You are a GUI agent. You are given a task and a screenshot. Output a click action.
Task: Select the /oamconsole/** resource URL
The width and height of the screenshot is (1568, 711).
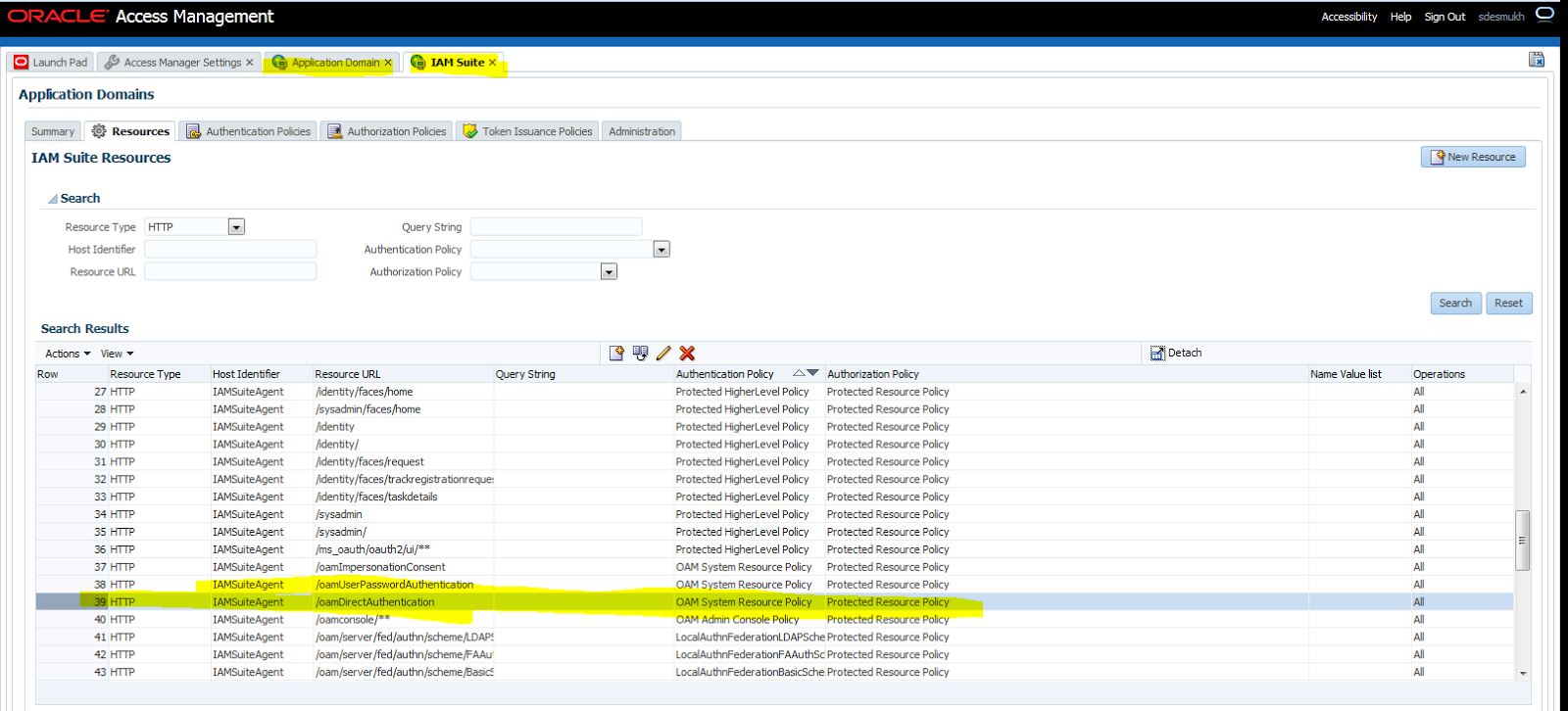click(353, 620)
